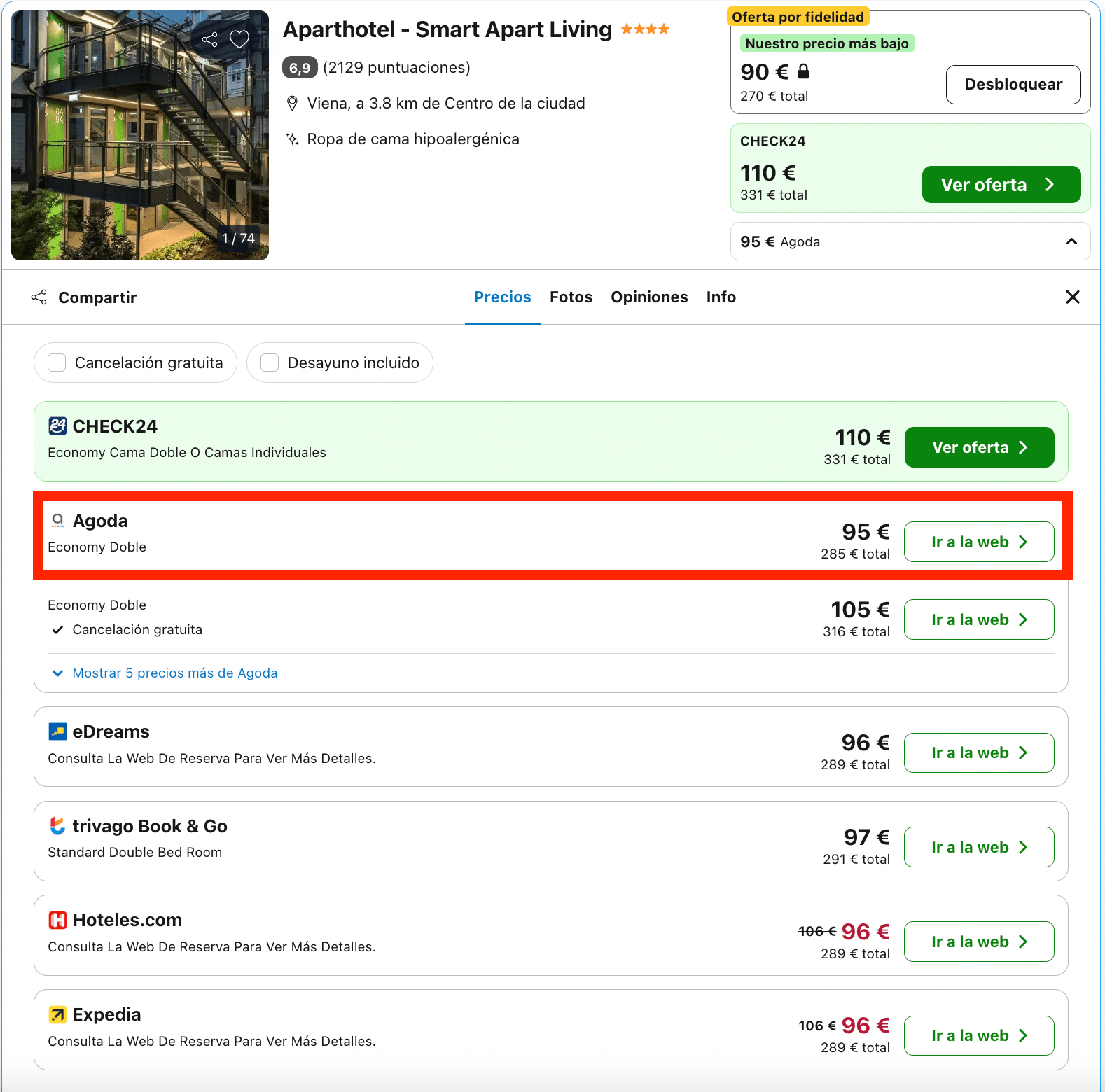Click the lock icon beside 90 €
Image resolution: width=1105 pixels, height=1092 pixels.
click(804, 71)
